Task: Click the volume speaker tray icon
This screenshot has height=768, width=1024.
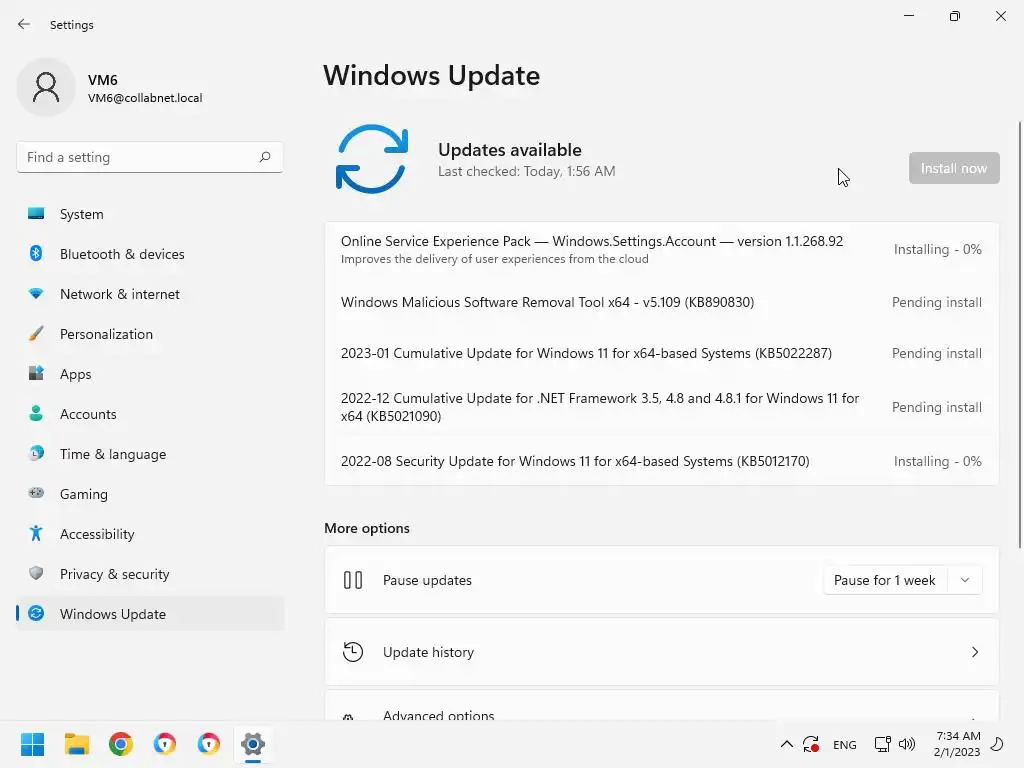Action: [x=906, y=744]
